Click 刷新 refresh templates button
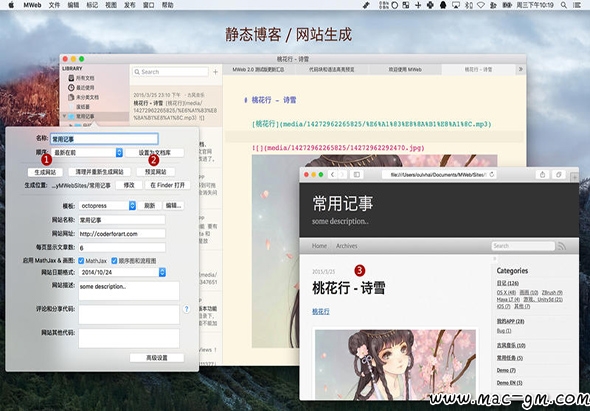Screen dimensions: 590x411 (149, 206)
